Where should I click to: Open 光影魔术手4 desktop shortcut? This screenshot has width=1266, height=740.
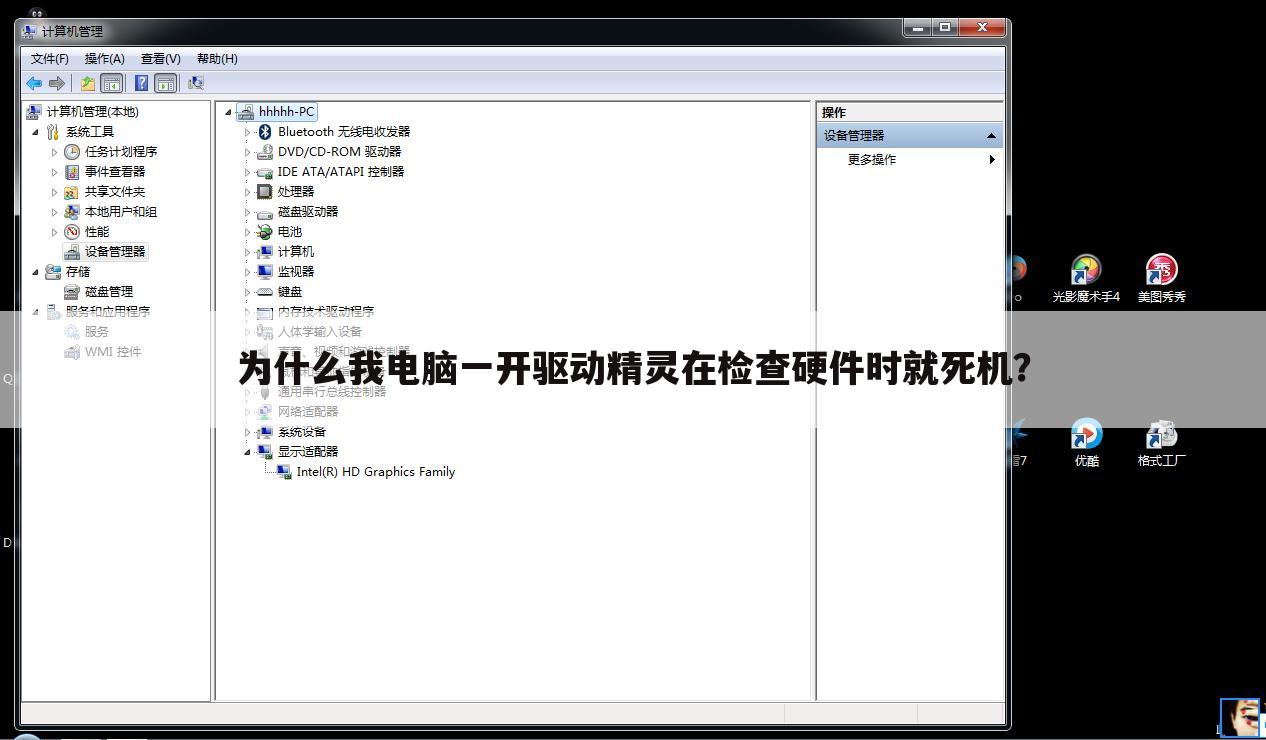(x=1085, y=271)
